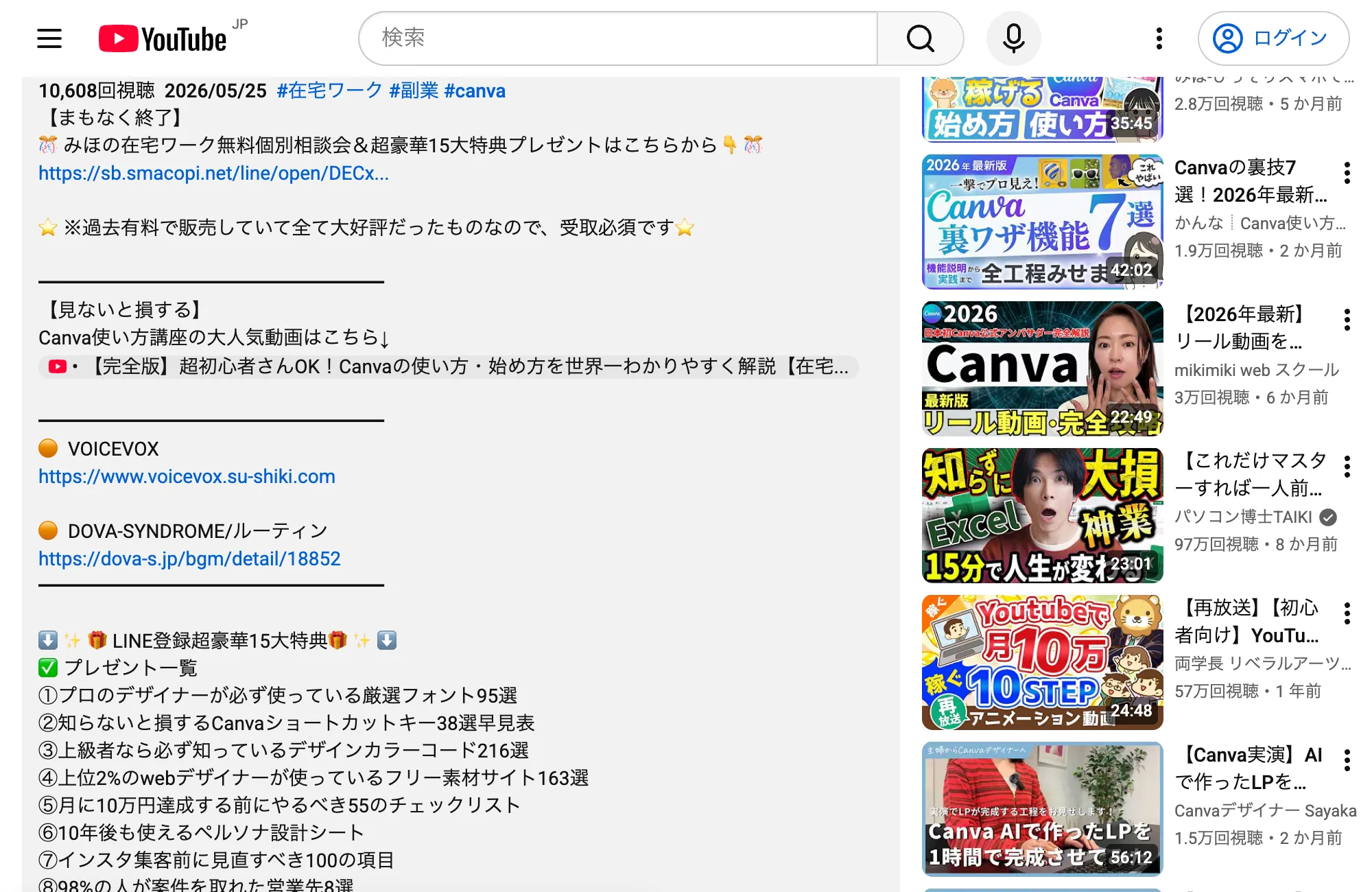Viewport: 1372px width, 892px height.
Task: Open the 両学長 リベラルアーツ channel
Action: (1263, 664)
